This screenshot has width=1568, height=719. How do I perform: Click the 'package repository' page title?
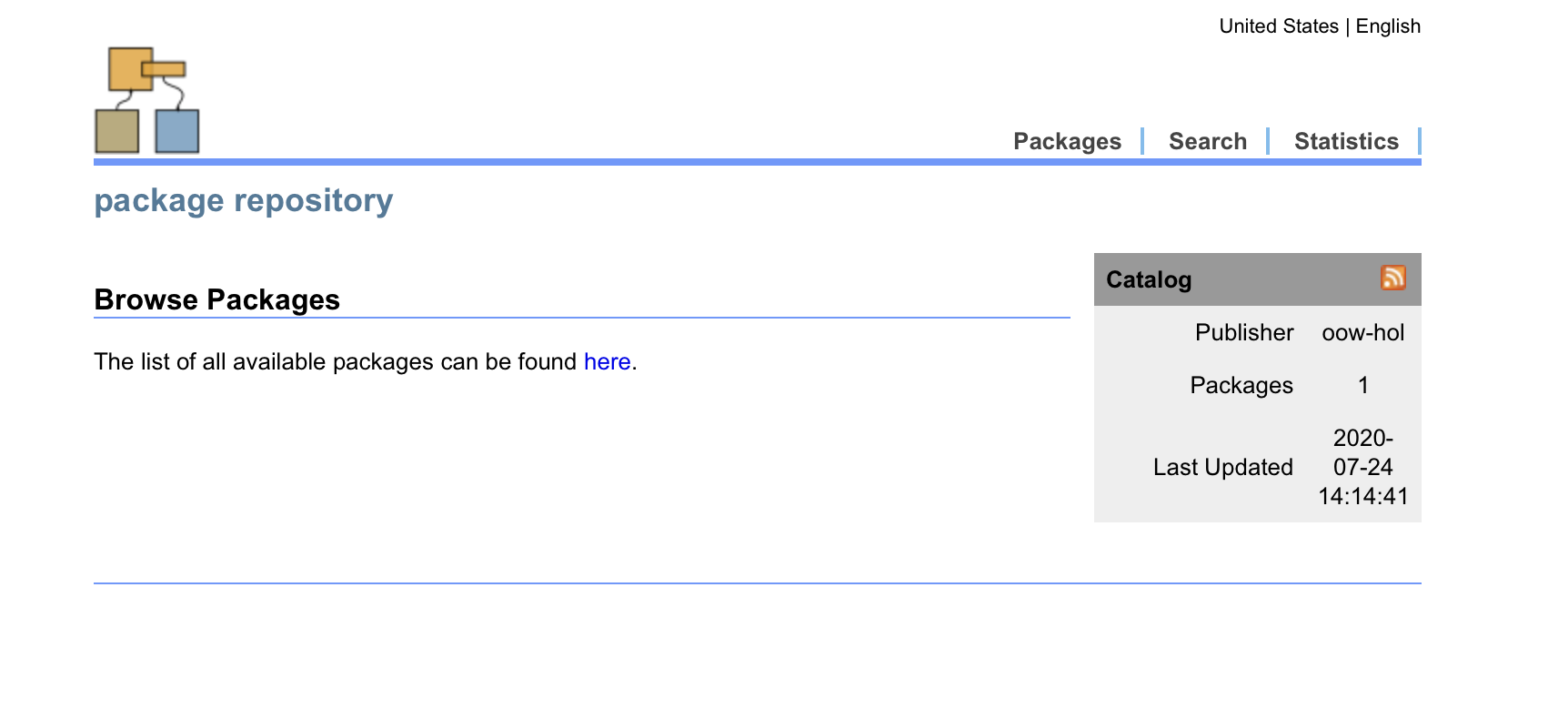(244, 200)
